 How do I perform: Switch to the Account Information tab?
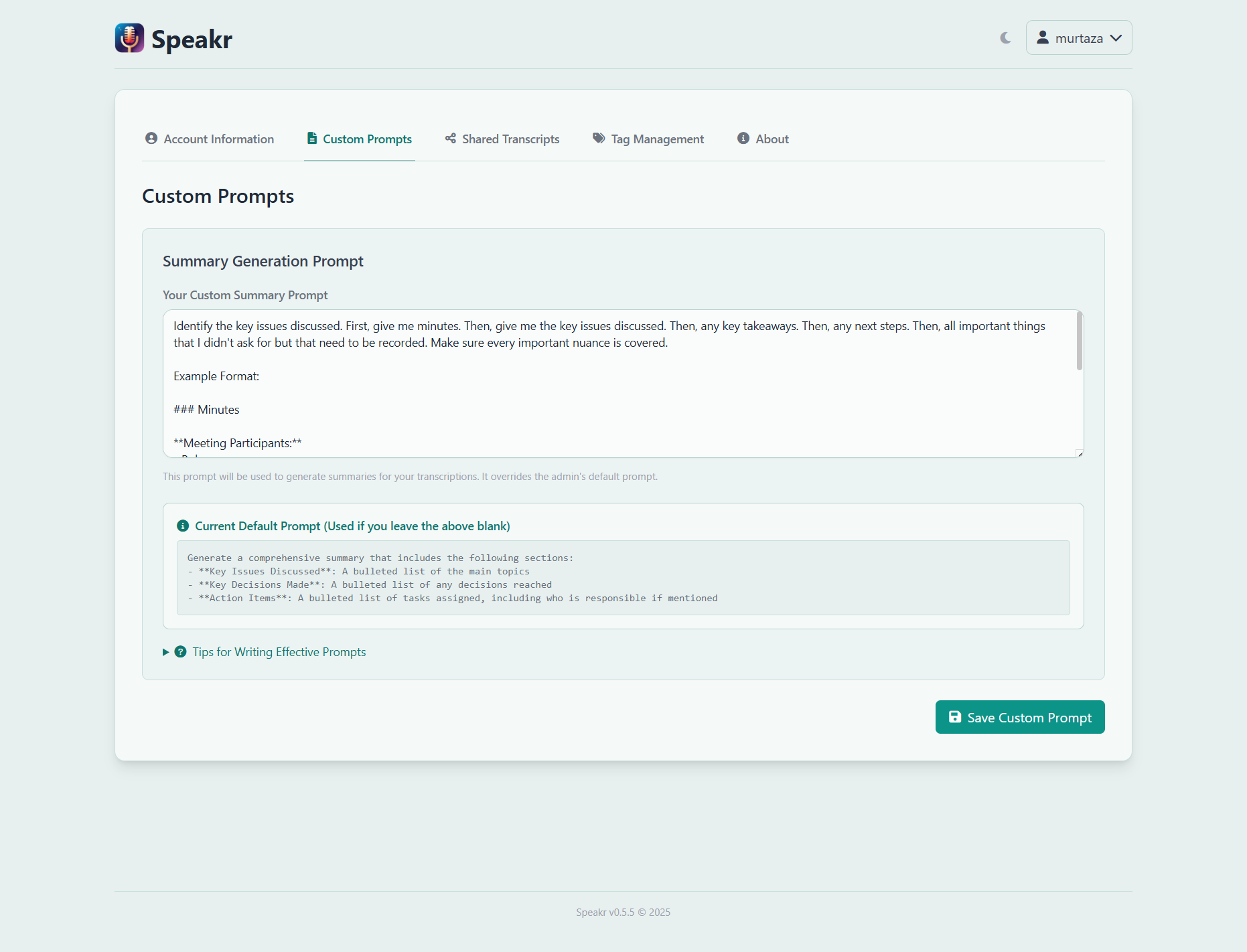pos(210,139)
